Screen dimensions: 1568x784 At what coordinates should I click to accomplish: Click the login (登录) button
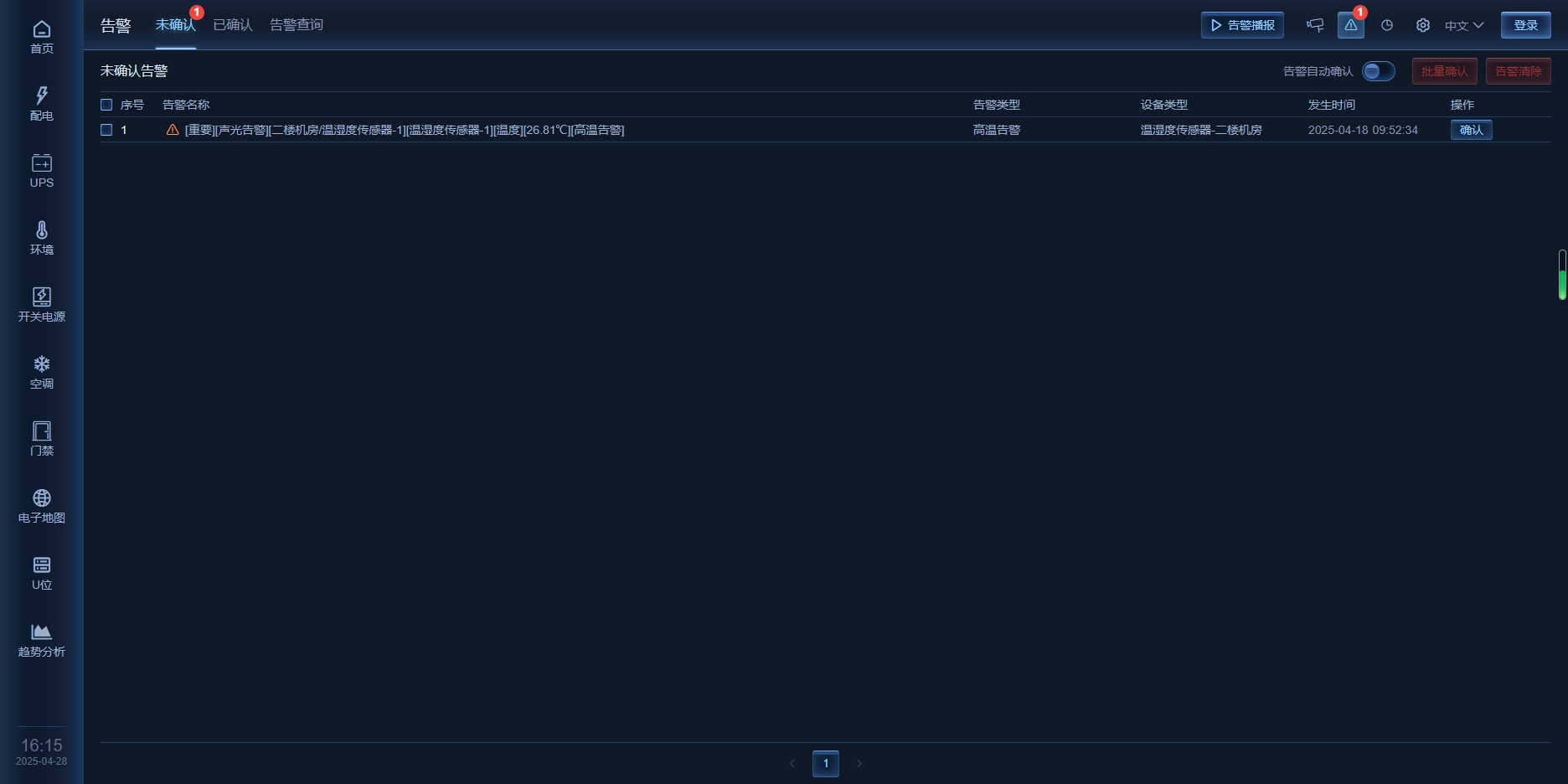1525,25
